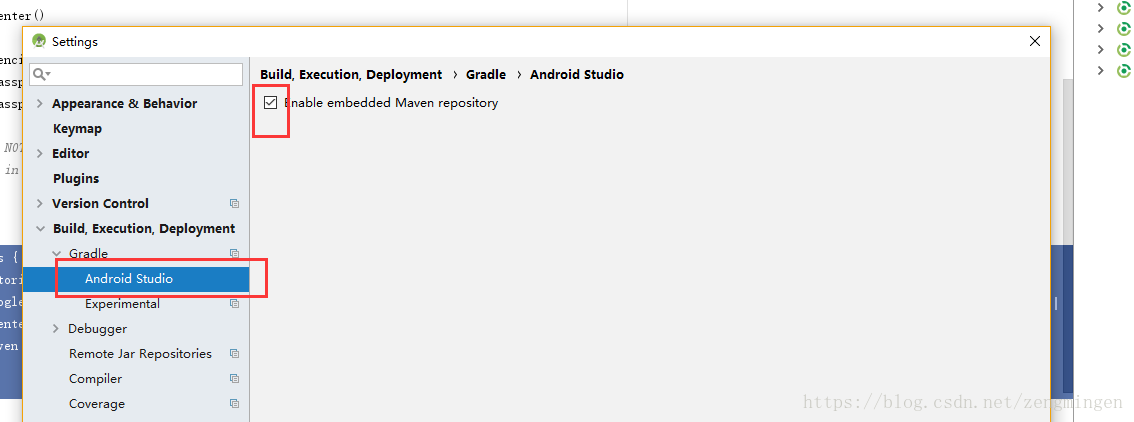The width and height of the screenshot is (1134, 422).
Task: Click the Gradle breadcrumb
Action: (486, 74)
